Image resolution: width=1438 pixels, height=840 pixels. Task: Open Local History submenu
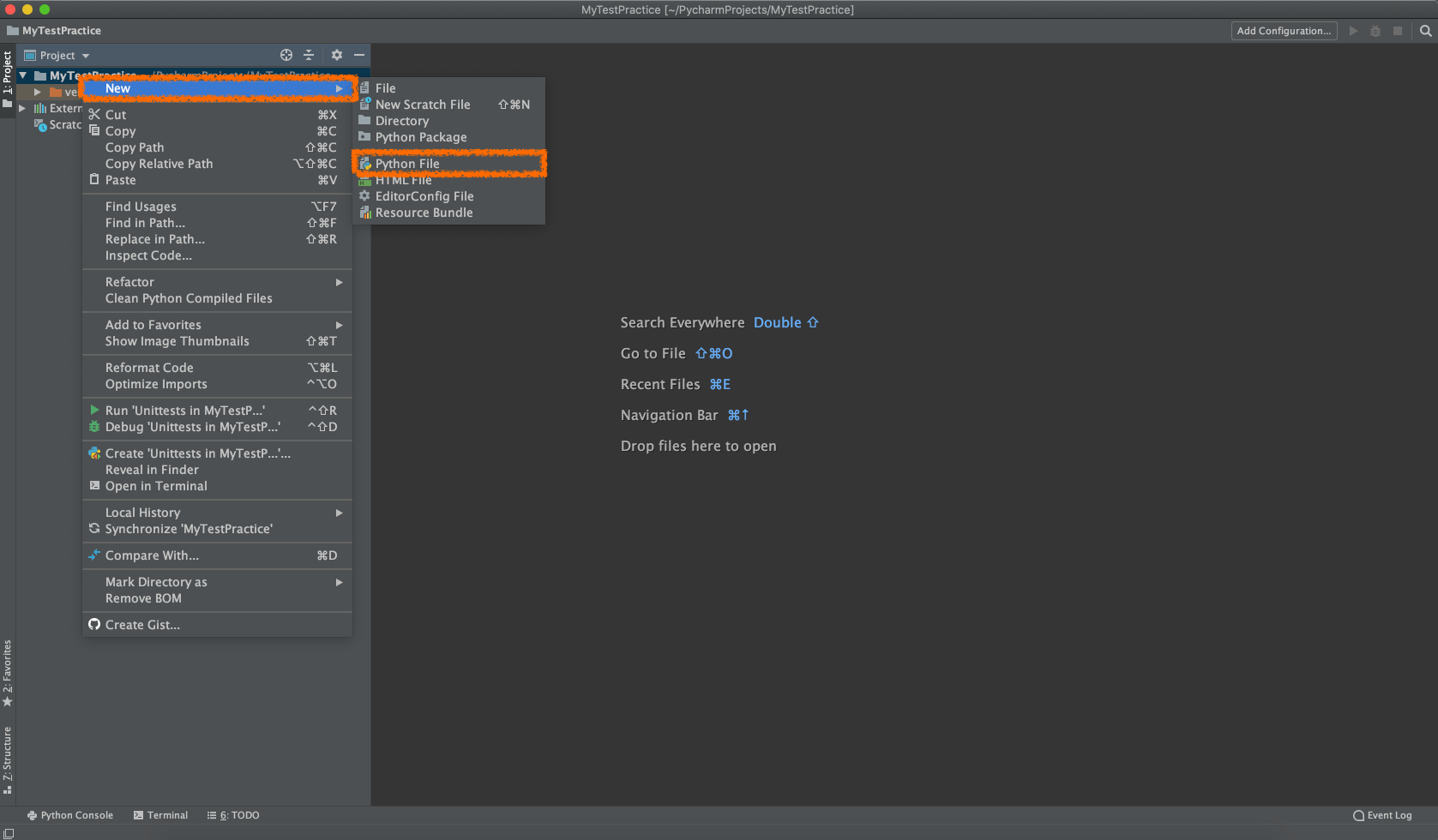click(x=217, y=513)
